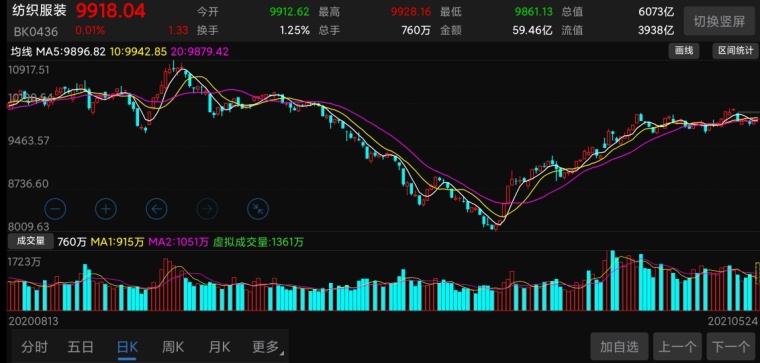The height and width of the screenshot is (363, 760).
Task: Switch to the 日K tab
Action: [127, 347]
